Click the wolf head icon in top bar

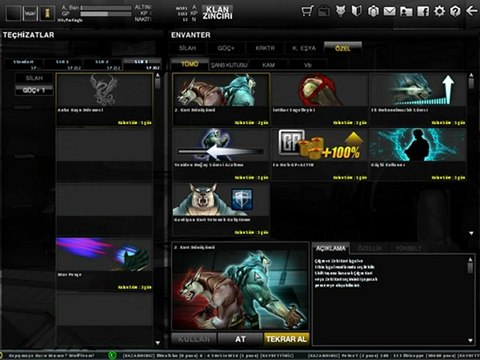(340, 12)
